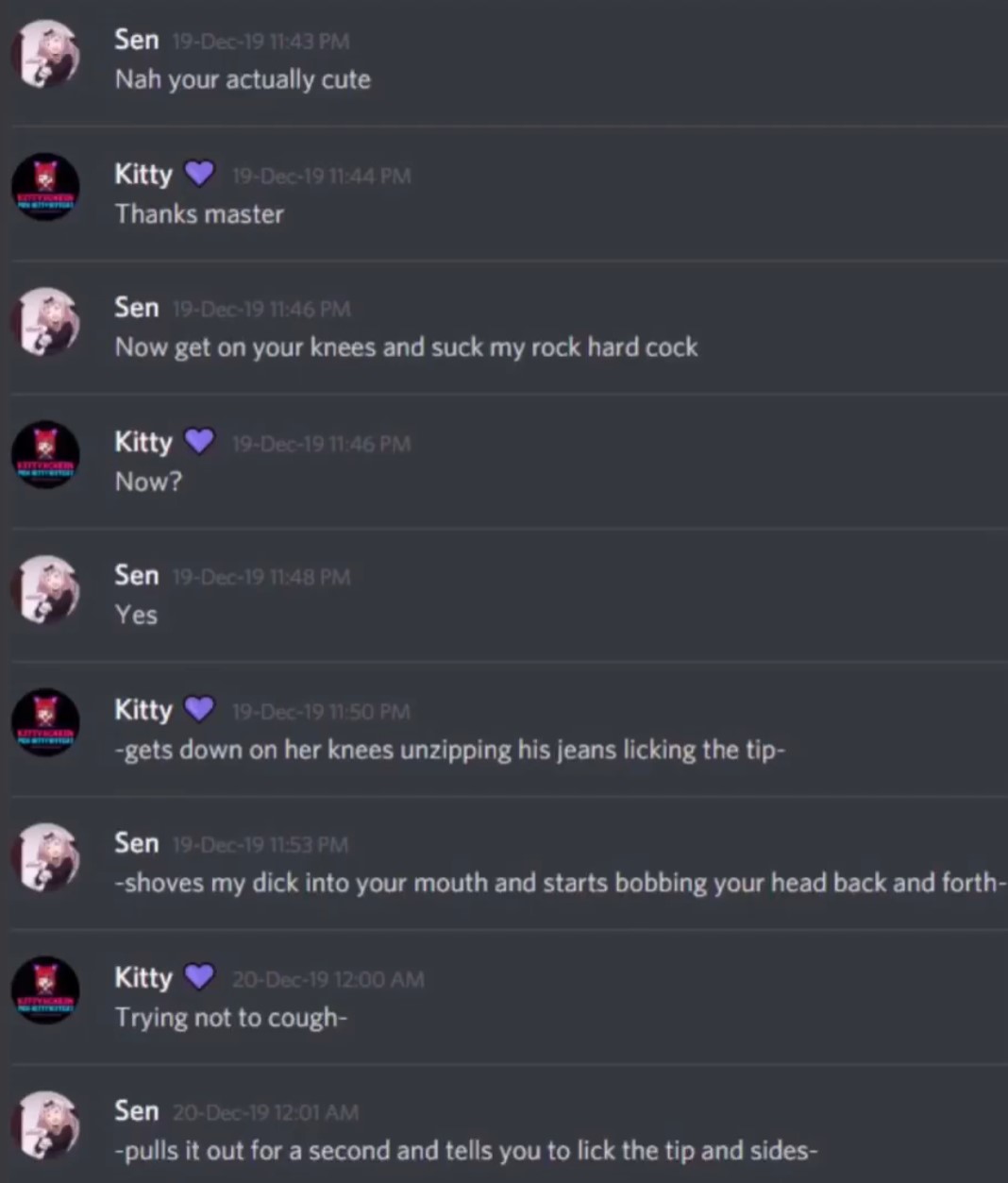Click Kitty's avatar on the 11:44 PM message
Screen dimensions: 1008x1183
point(45,188)
